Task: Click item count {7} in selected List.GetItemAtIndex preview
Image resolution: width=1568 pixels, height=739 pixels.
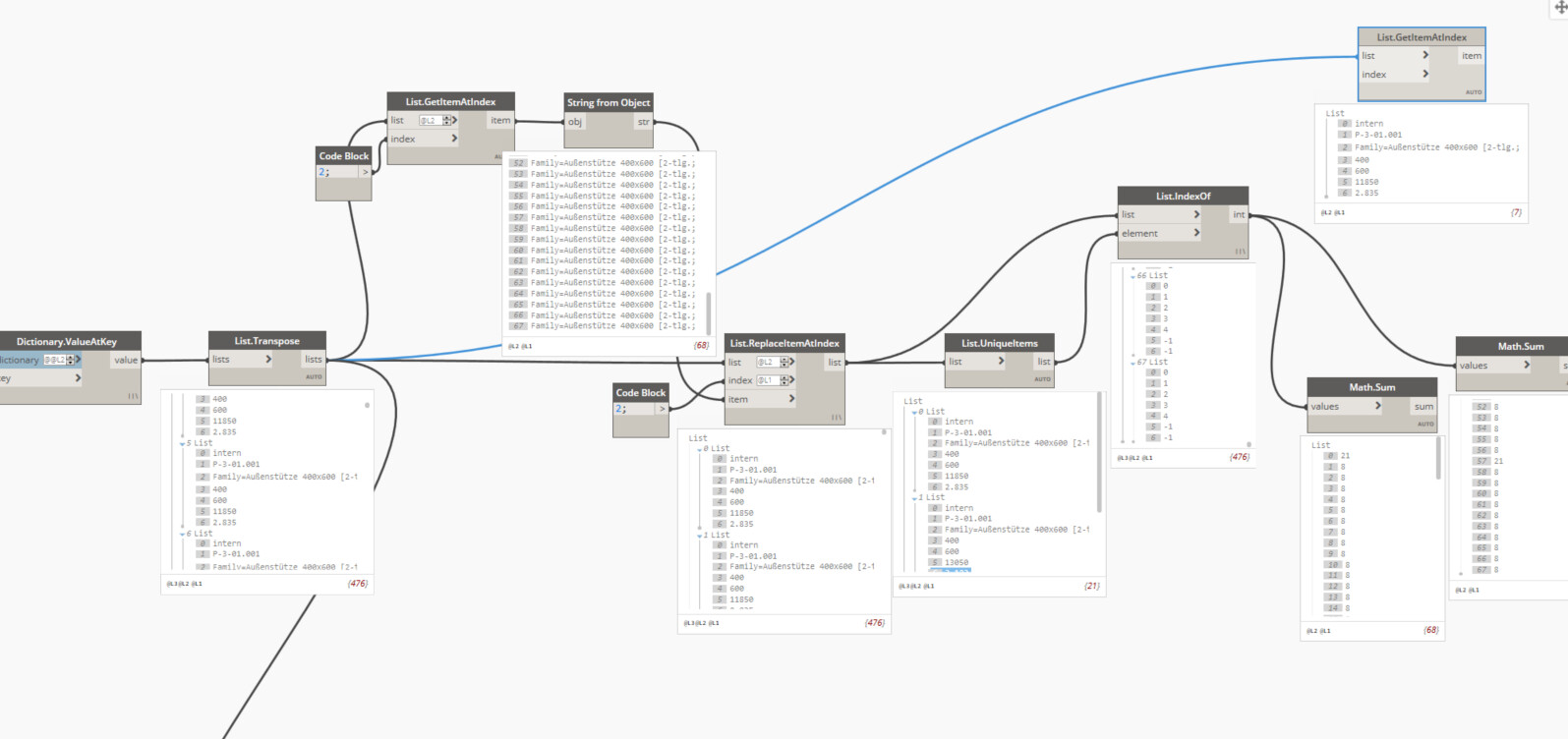Action: (1516, 212)
